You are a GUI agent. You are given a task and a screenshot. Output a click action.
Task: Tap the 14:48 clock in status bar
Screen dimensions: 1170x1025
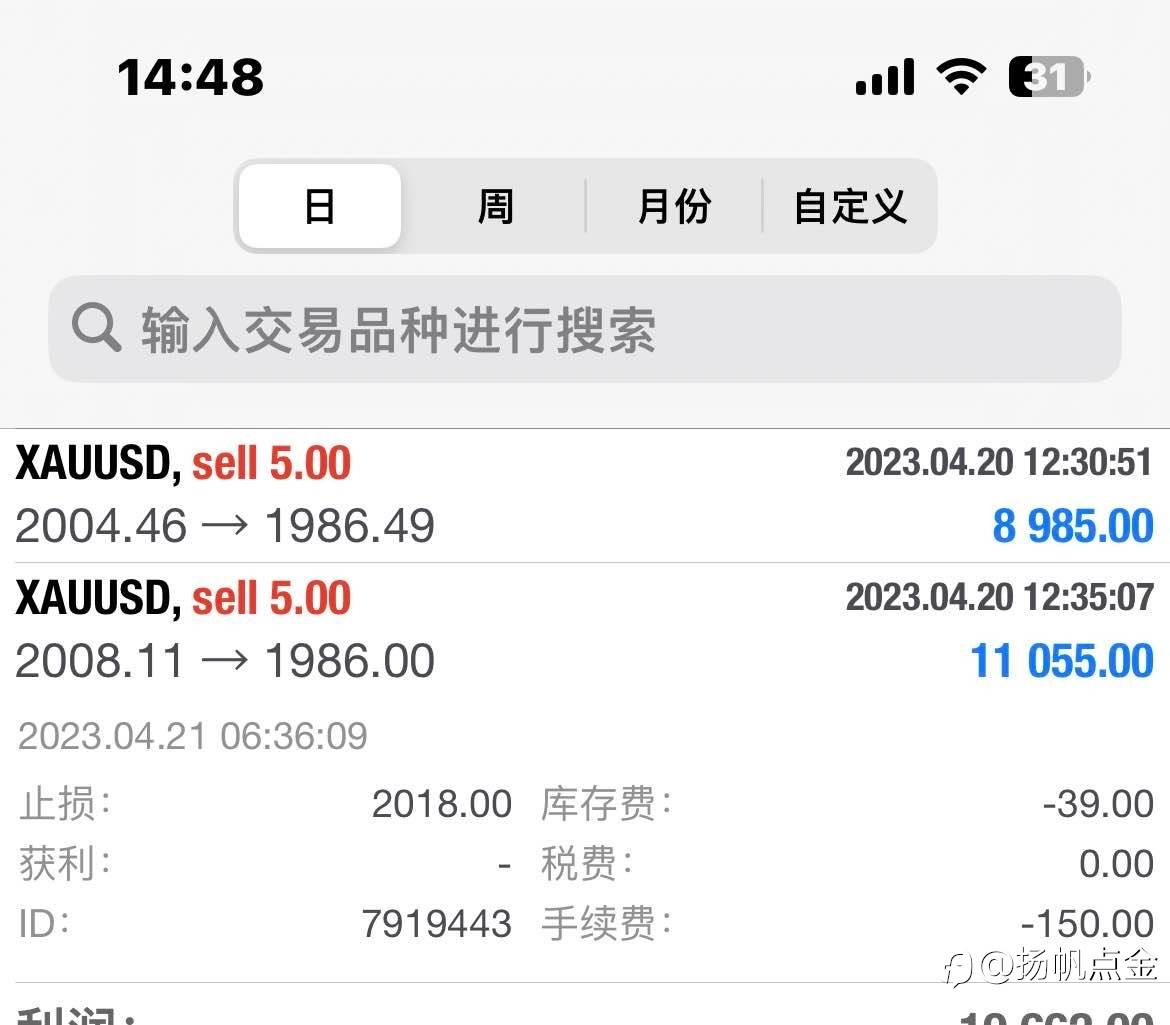click(190, 77)
